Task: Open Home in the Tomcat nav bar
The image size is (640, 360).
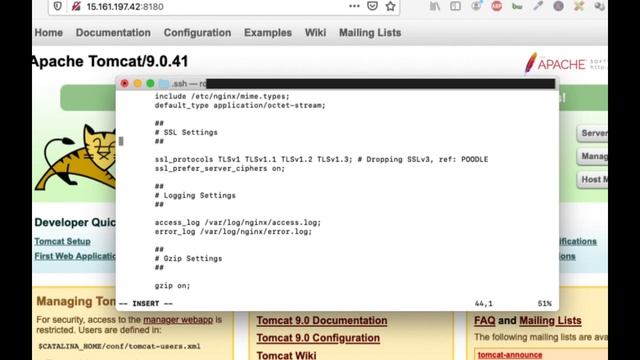Action: coord(49,33)
